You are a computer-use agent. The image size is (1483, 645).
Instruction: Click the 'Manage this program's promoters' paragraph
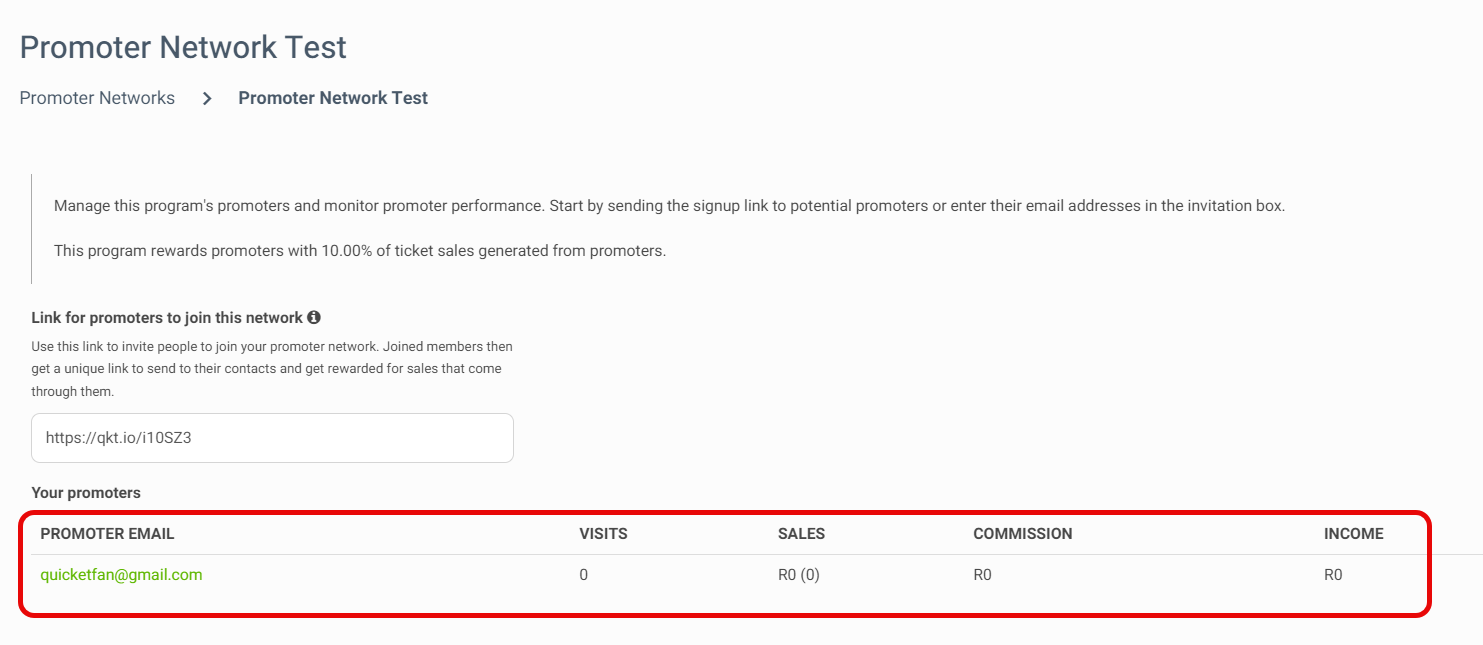coord(669,206)
